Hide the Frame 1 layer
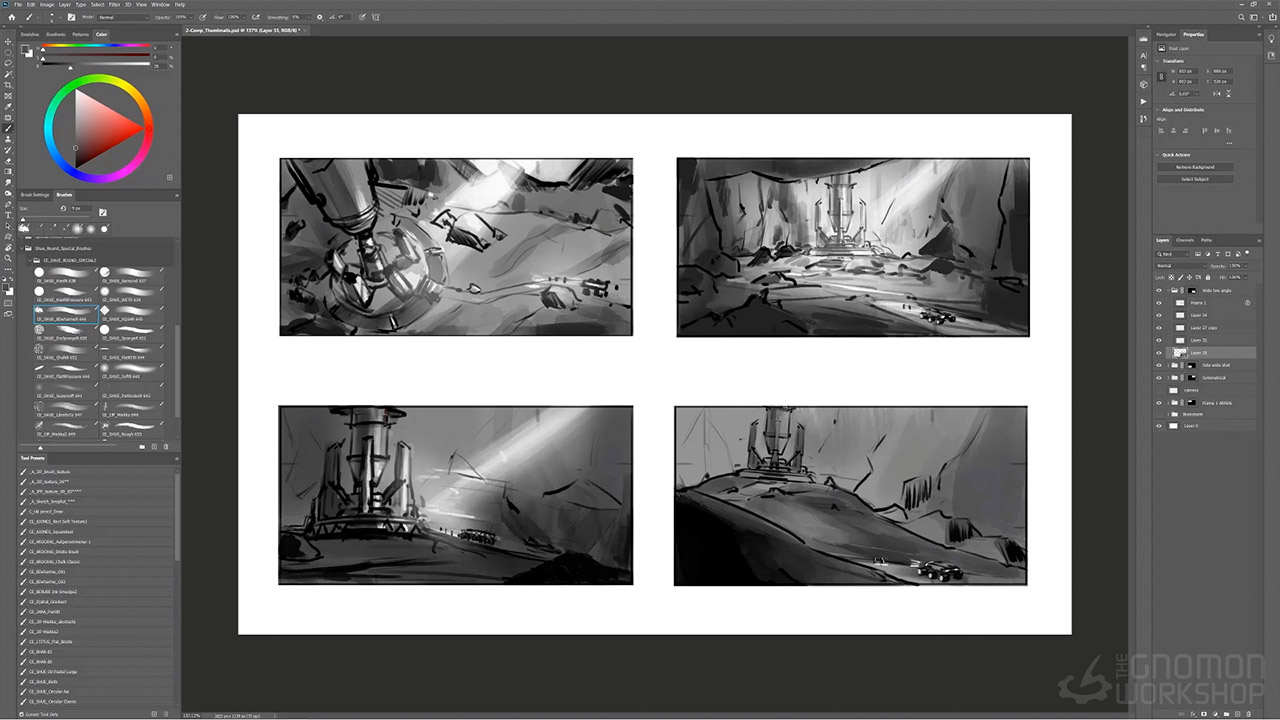1280x720 pixels. coord(1159,302)
